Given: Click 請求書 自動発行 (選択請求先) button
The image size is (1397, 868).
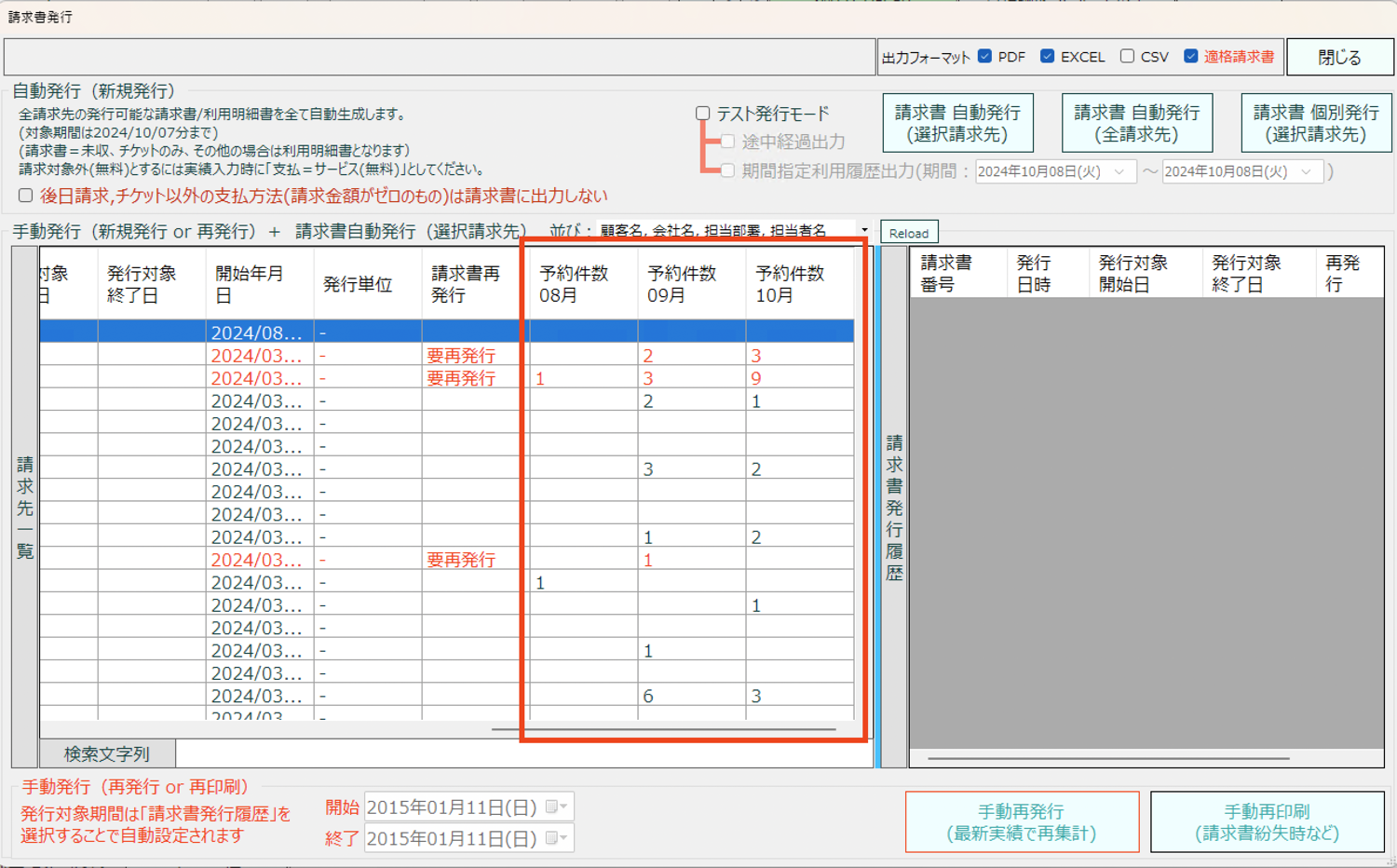Looking at the screenshot, I should click(x=957, y=123).
